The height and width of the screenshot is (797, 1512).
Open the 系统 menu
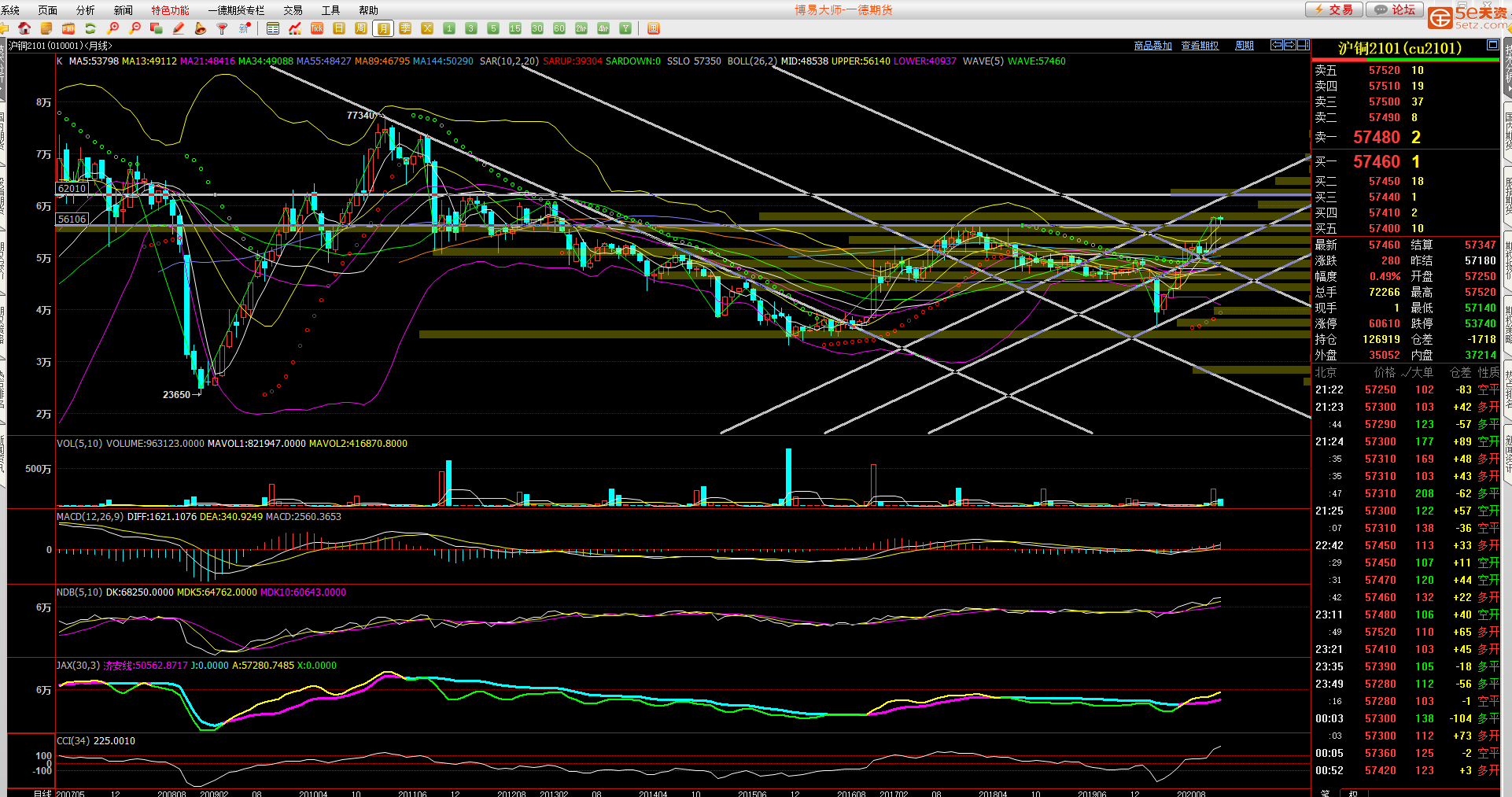(x=10, y=10)
